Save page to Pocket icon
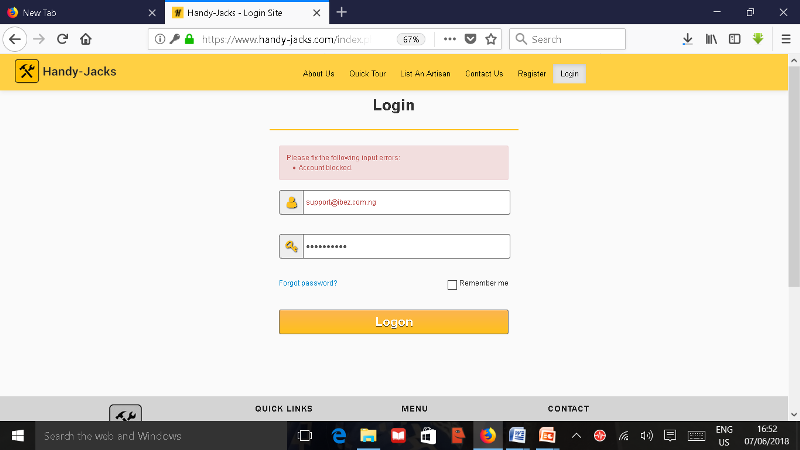 tap(470, 39)
